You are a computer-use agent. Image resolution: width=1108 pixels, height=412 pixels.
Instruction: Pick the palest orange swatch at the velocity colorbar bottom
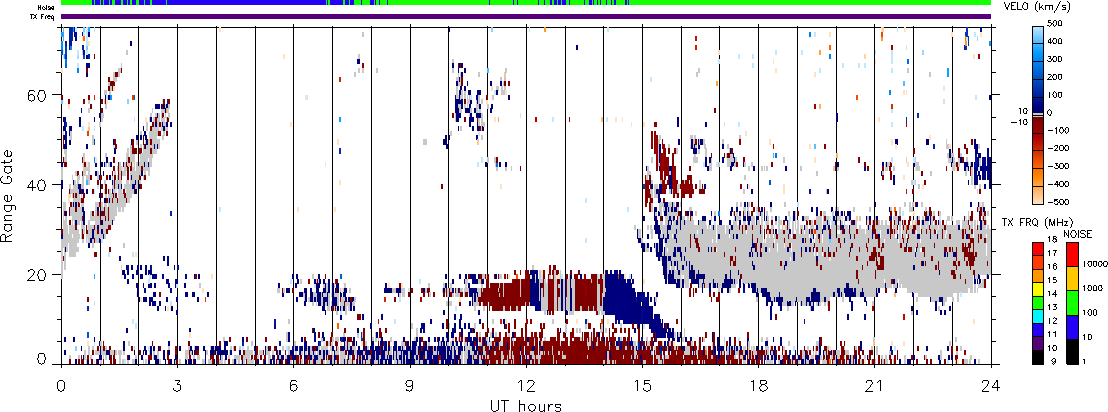(x=1038, y=196)
